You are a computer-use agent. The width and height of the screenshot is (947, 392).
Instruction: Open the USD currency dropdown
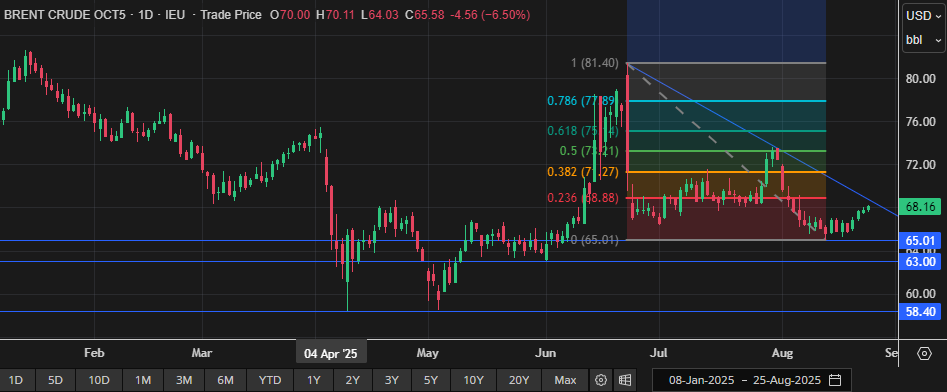coord(924,16)
